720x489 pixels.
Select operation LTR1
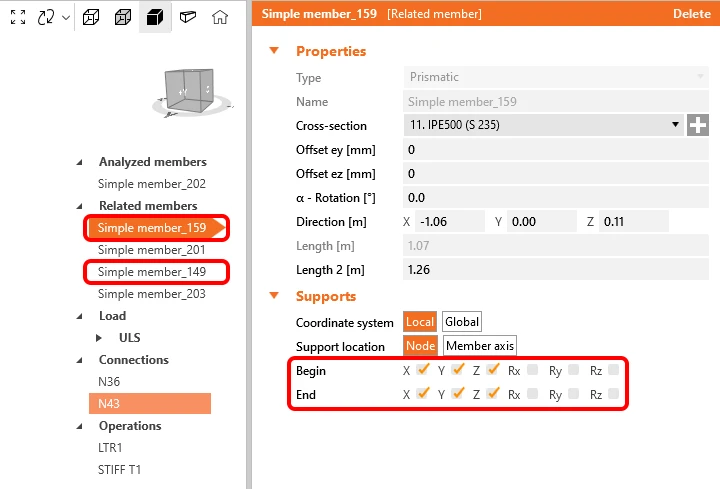[110, 448]
